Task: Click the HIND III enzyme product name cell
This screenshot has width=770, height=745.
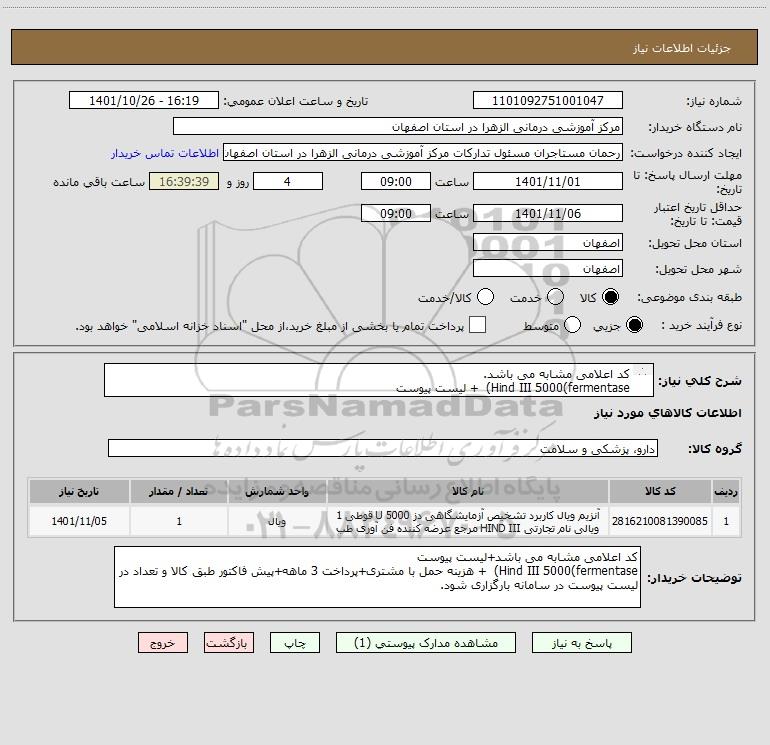Action: [x=468, y=521]
